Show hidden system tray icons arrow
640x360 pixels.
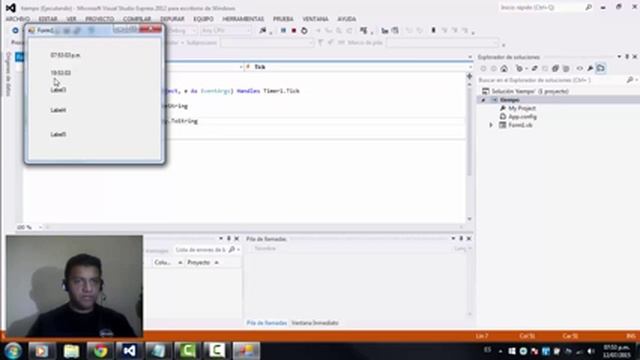(500, 351)
